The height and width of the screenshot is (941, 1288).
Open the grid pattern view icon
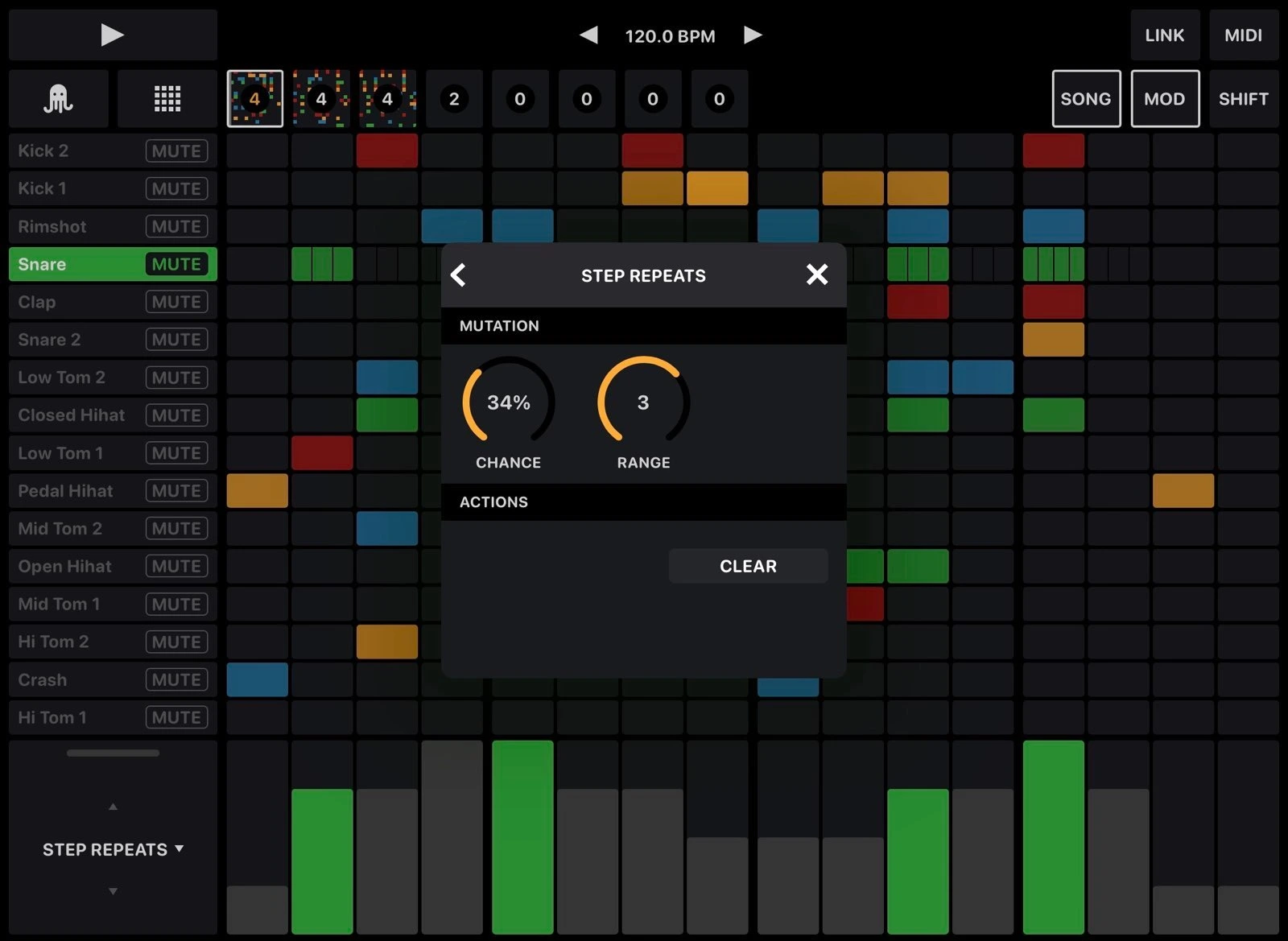[x=167, y=99]
